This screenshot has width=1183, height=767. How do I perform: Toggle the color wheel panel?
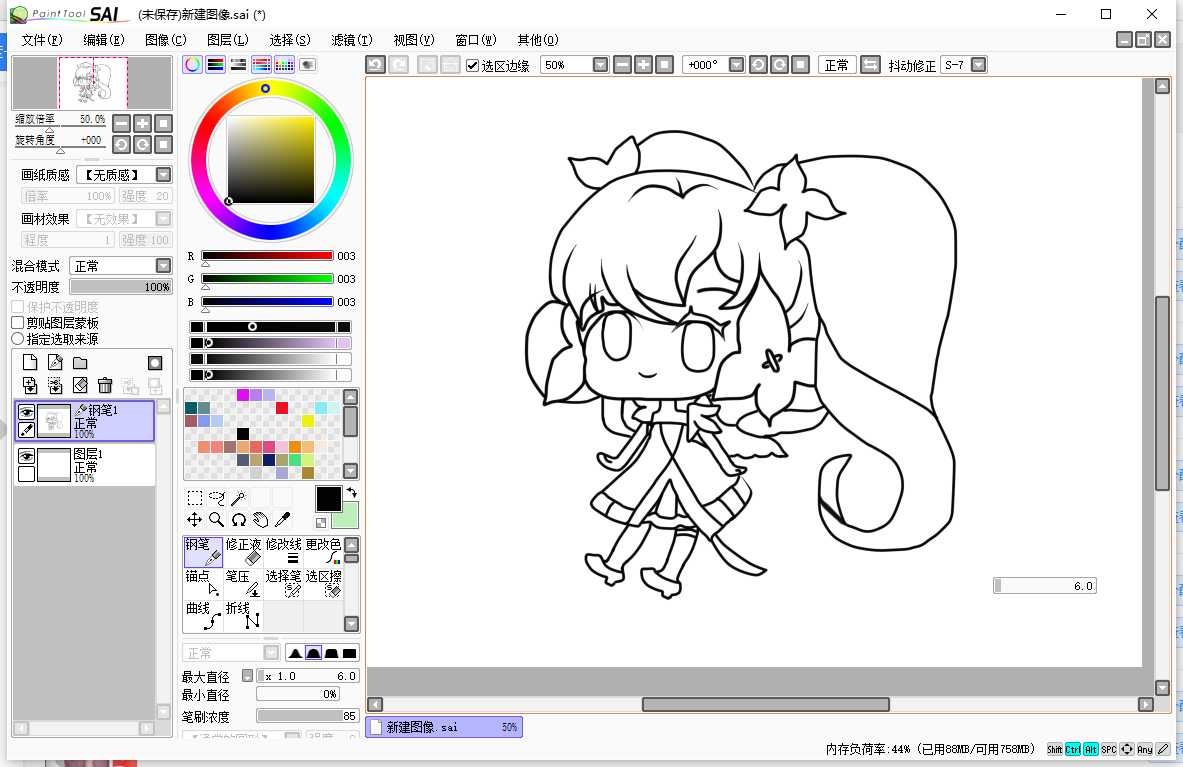192,65
